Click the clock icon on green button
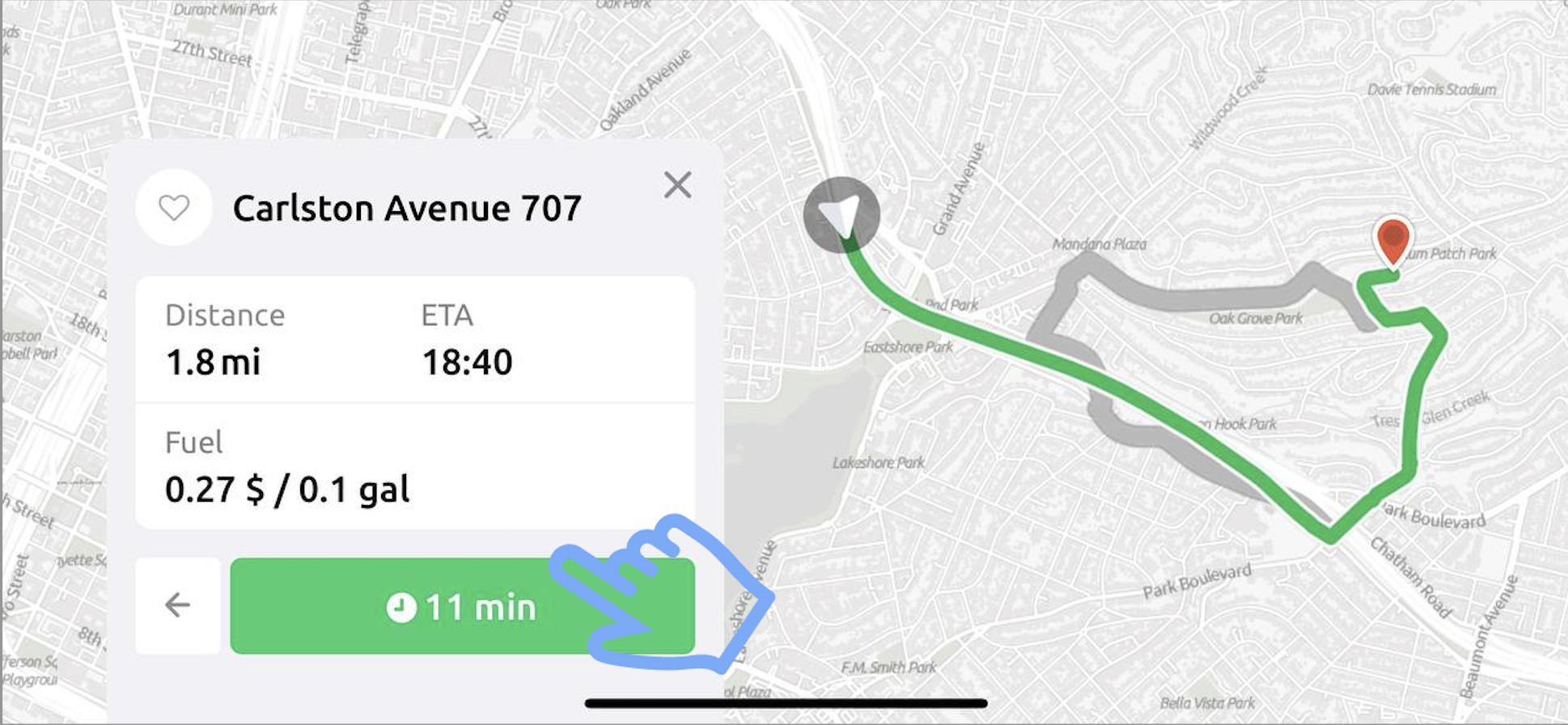 coord(401,607)
